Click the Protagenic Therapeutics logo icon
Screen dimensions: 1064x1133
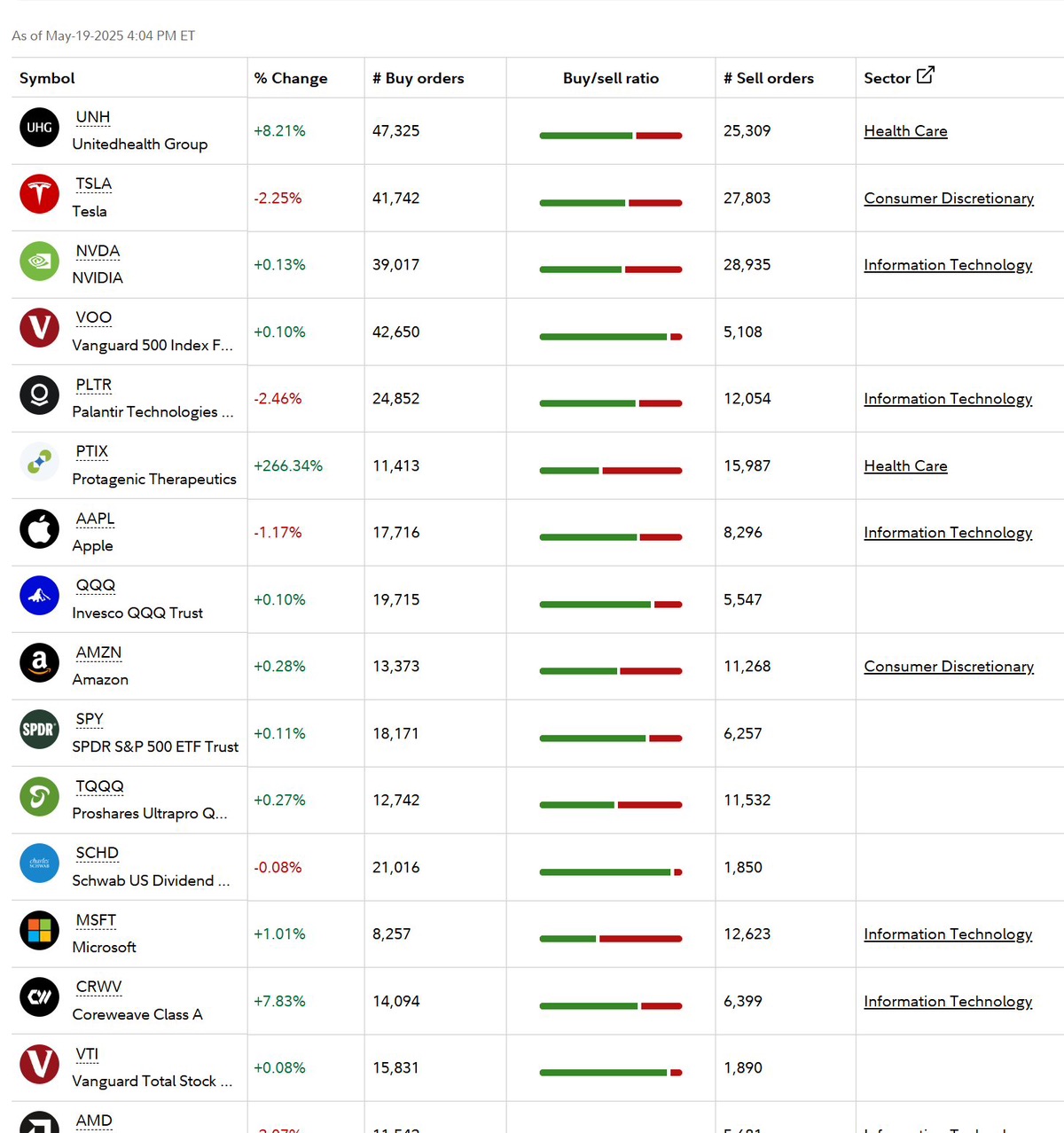coord(39,462)
